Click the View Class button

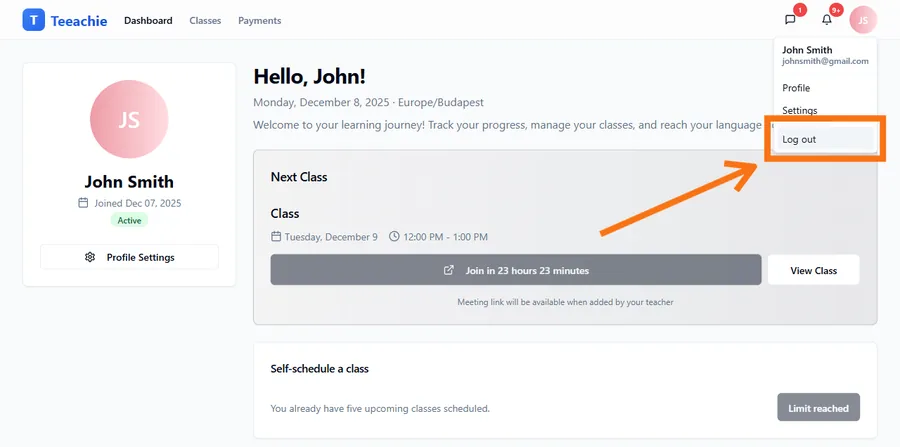tap(813, 270)
